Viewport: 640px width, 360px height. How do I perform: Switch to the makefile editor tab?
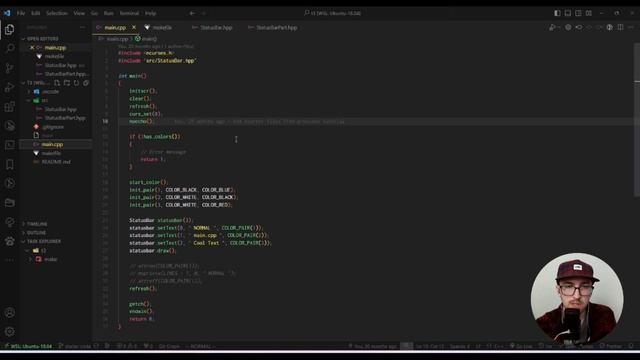[162, 27]
